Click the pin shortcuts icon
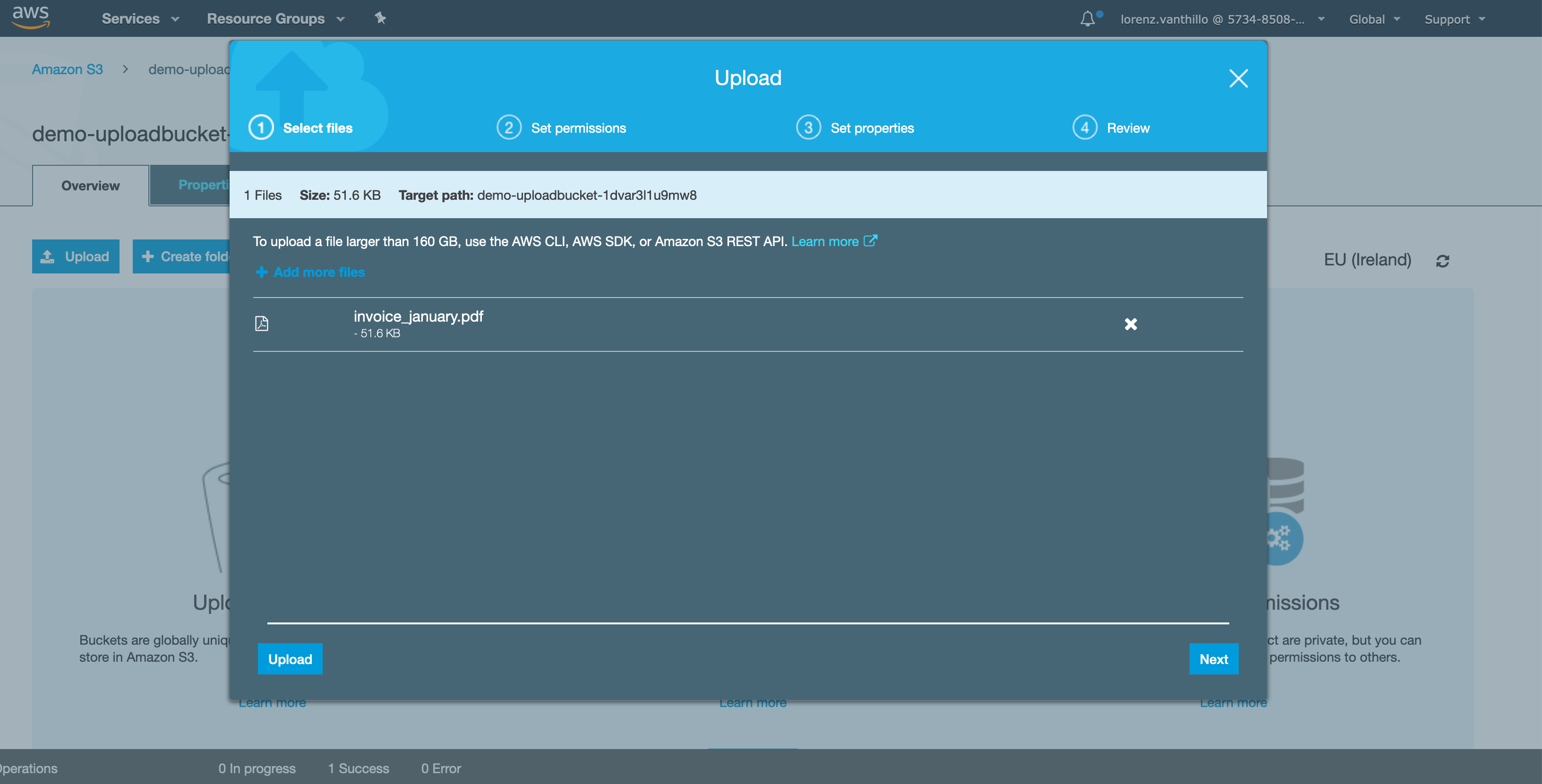Image resolution: width=1542 pixels, height=784 pixels. 380,18
